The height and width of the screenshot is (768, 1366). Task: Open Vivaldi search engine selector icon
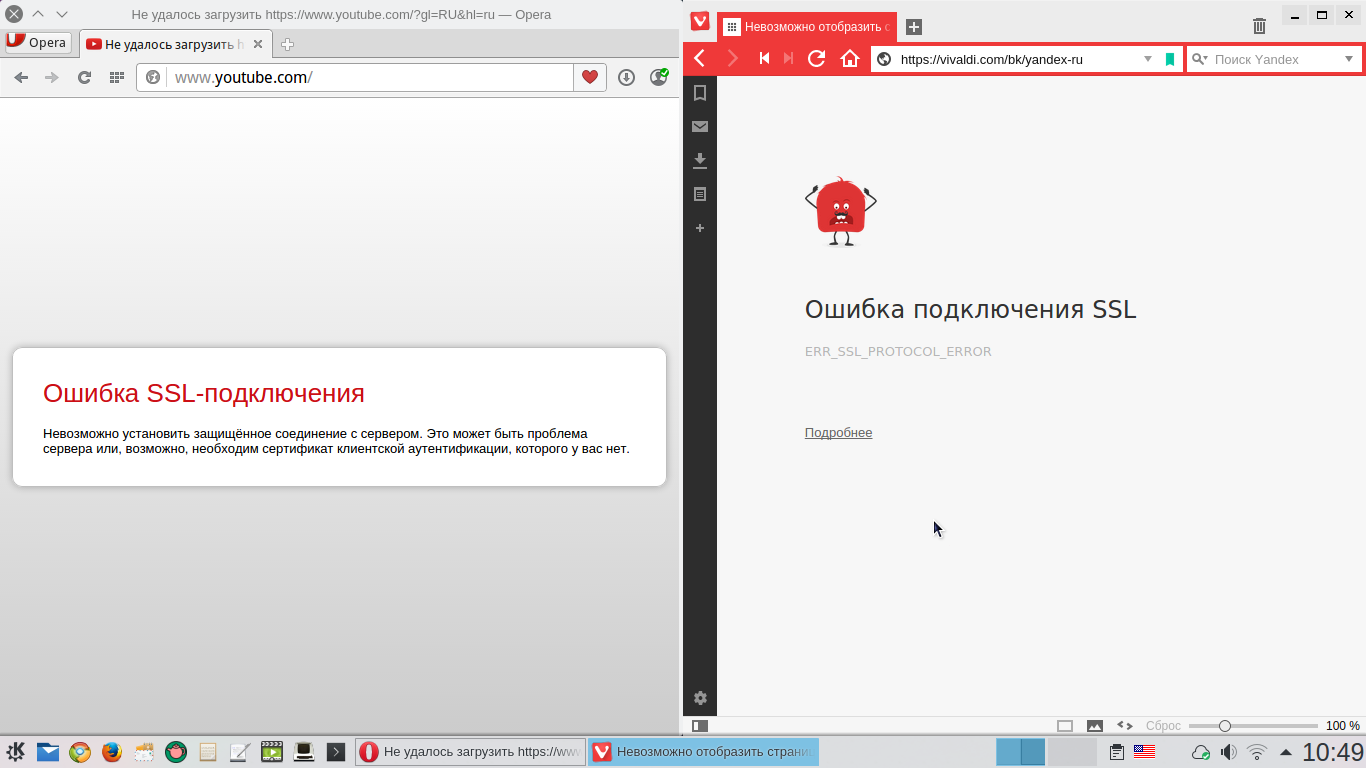pos(1200,59)
